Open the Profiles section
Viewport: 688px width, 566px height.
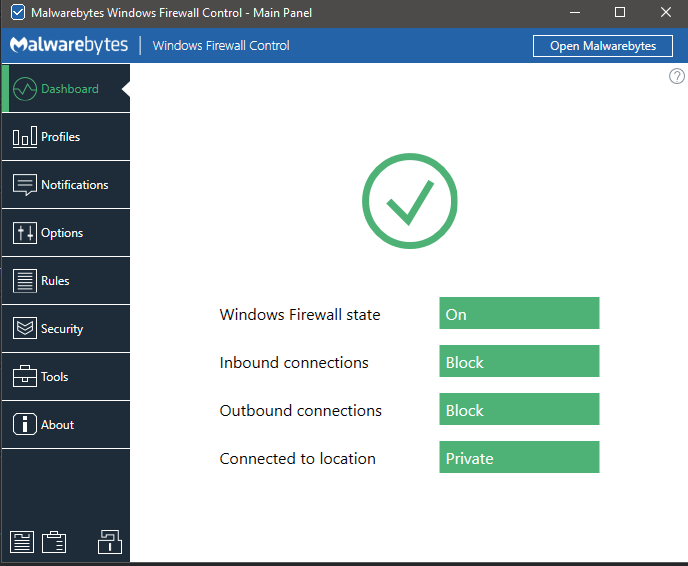pyautogui.click(x=66, y=136)
